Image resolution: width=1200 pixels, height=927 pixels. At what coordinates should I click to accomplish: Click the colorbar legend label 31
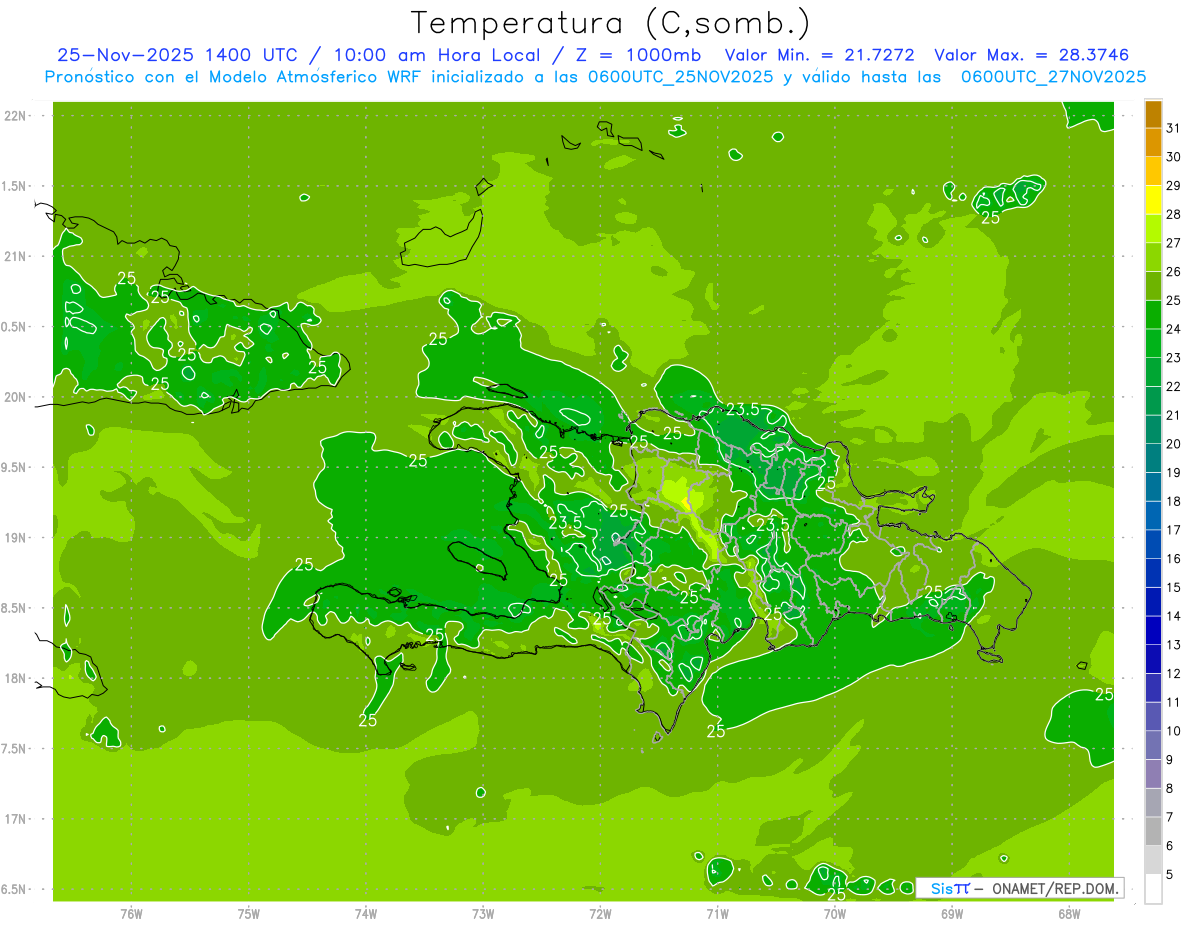click(x=1173, y=128)
